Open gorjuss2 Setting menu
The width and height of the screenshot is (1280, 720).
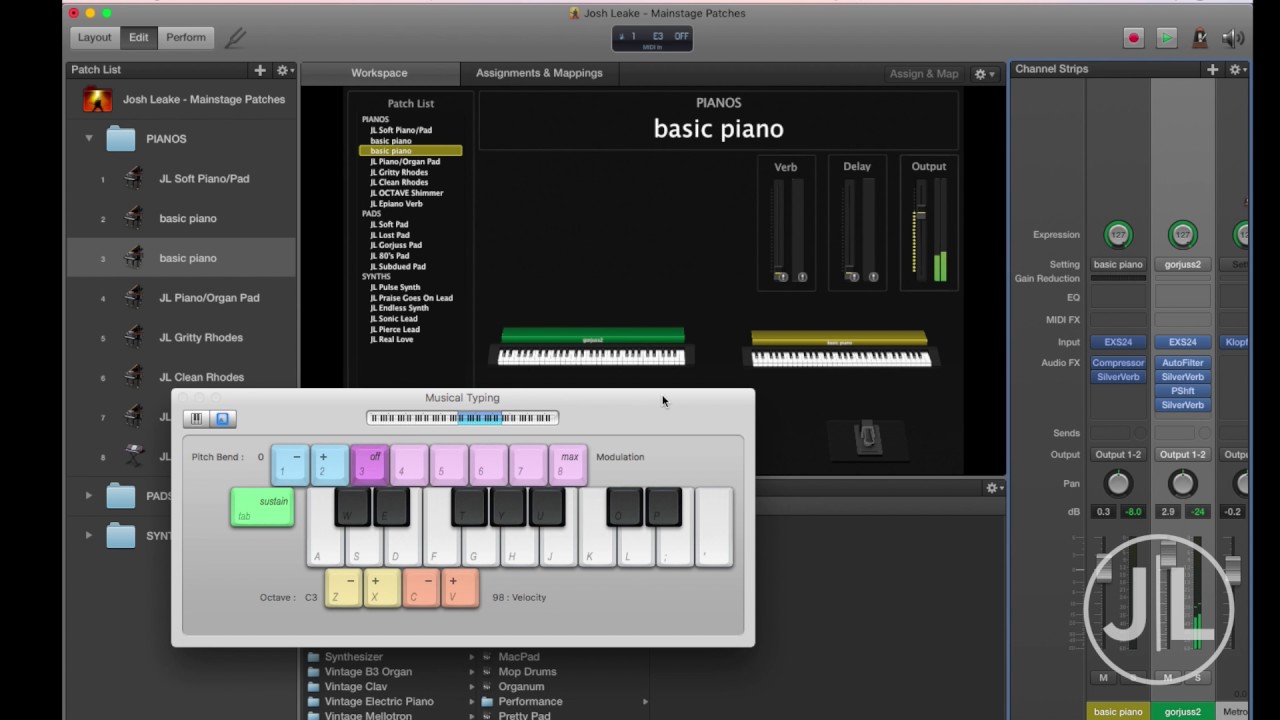click(1182, 264)
